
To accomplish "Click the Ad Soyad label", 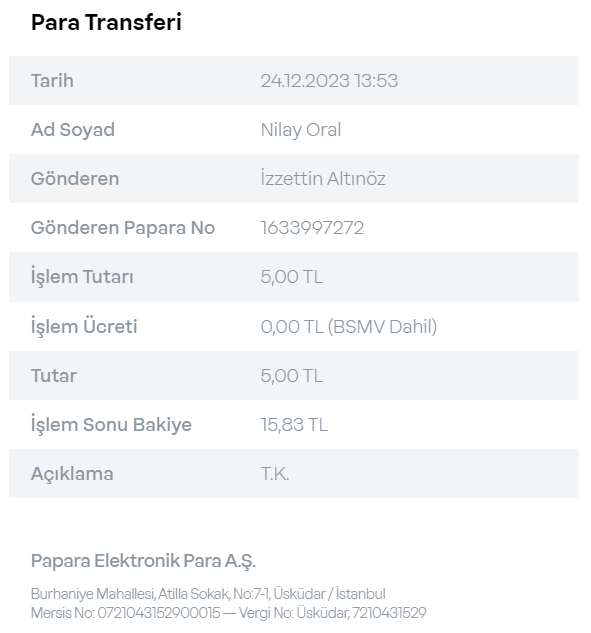I will (x=73, y=130).
